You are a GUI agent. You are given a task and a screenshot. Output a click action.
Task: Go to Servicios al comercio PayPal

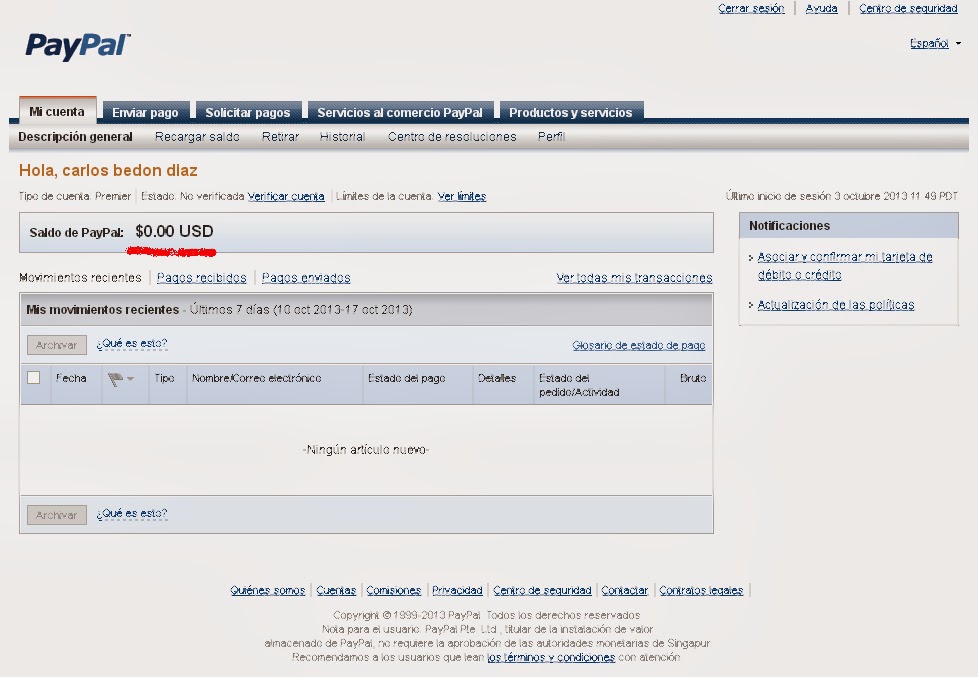click(399, 112)
